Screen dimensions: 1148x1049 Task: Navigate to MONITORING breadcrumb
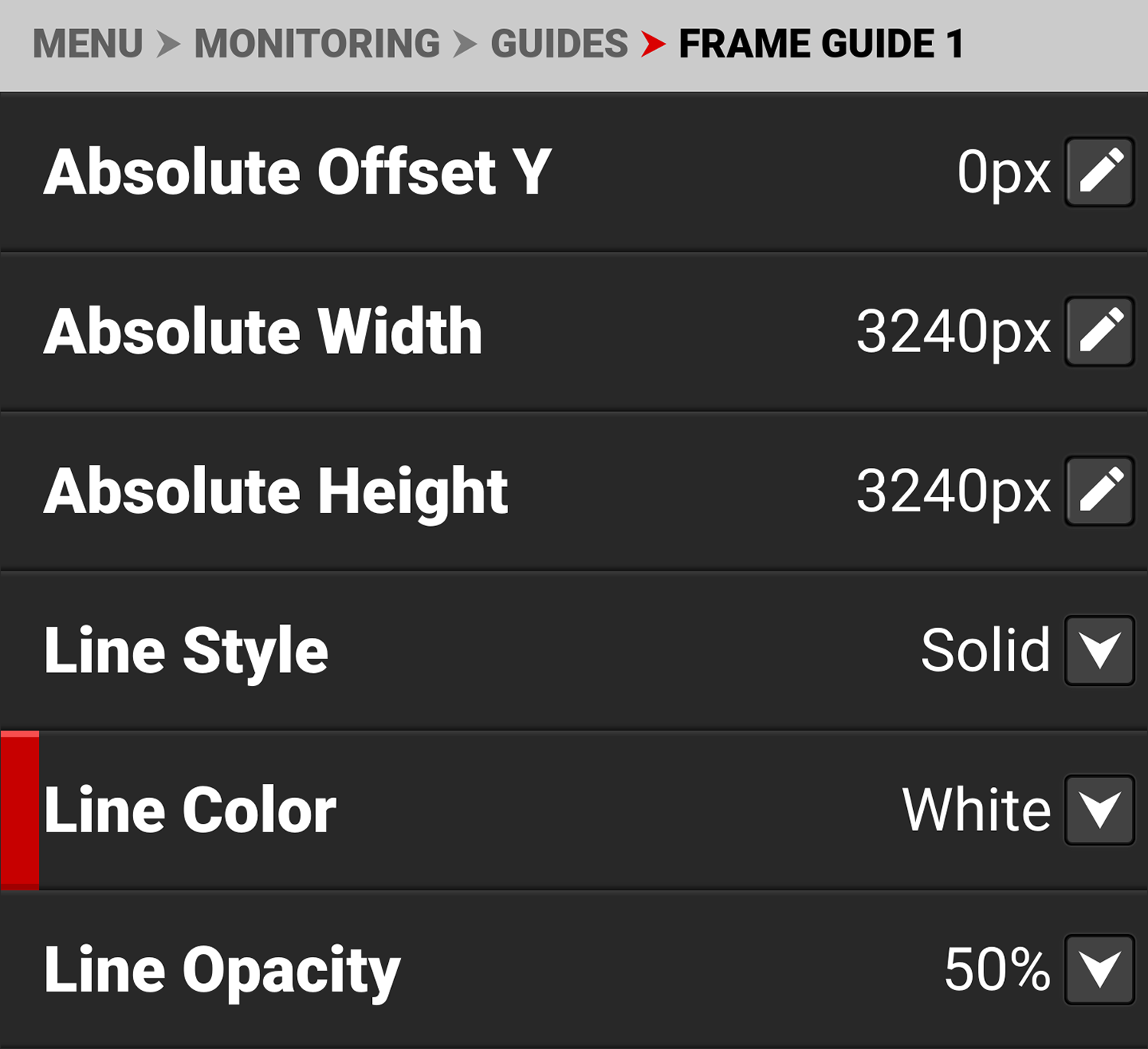(317, 44)
